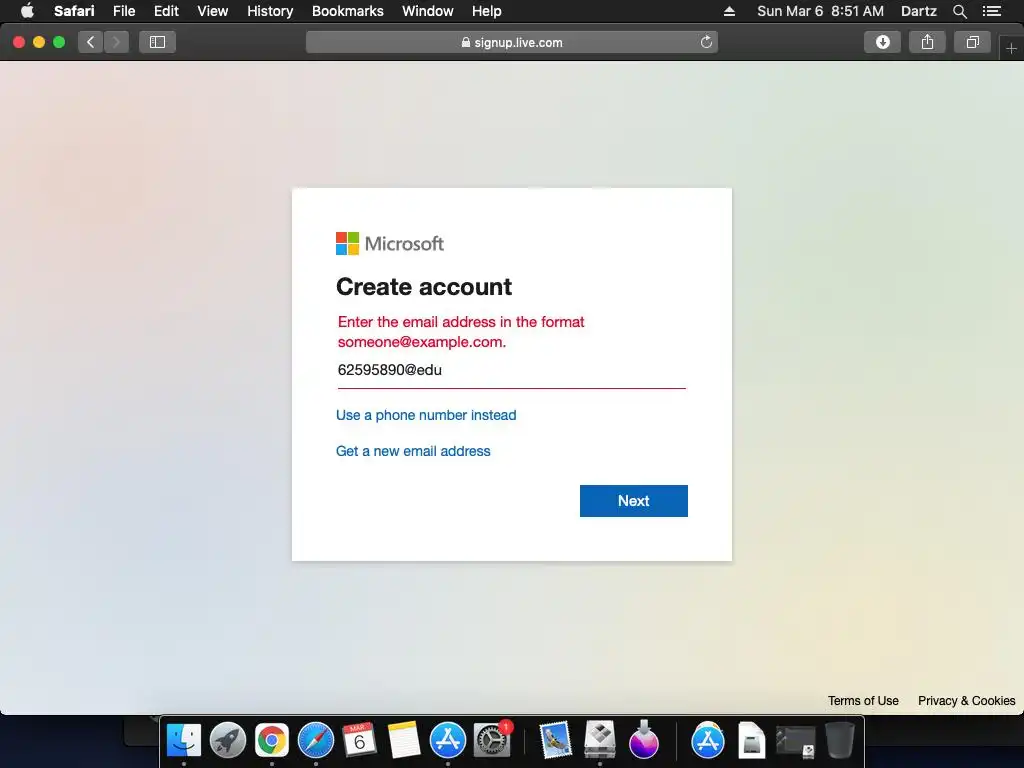The image size is (1024, 768).
Task: Launch Launchpad rocket icon in Dock
Action: (228, 740)
